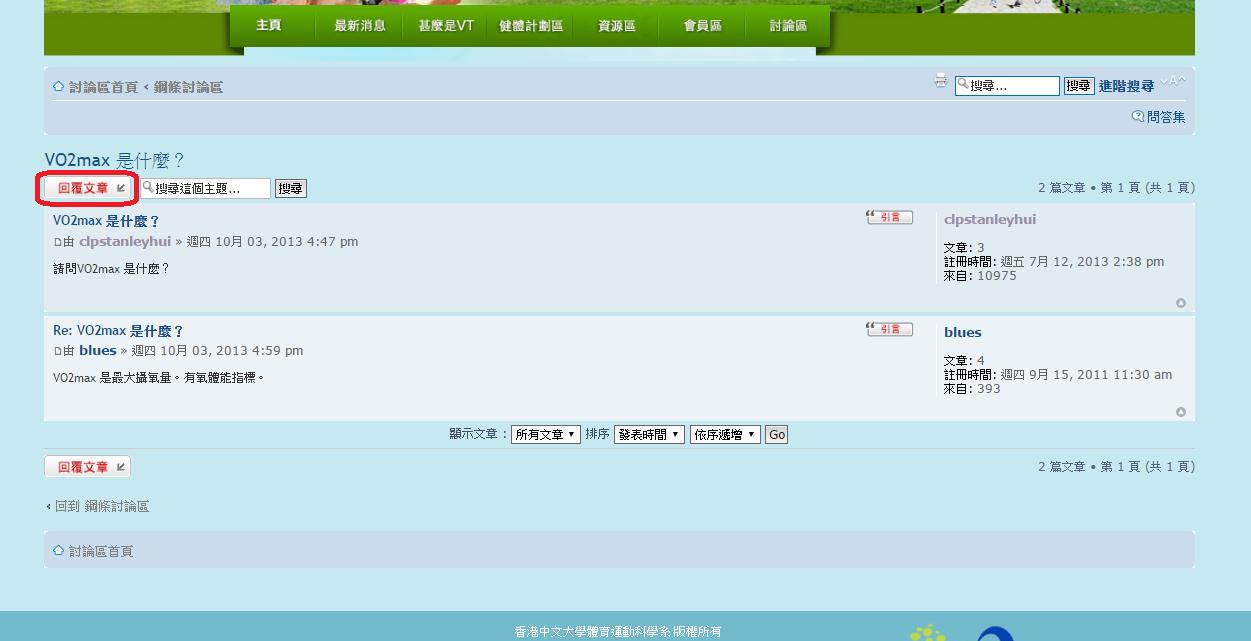Click back-to-top arrow icon in second post
The image size is (1251, 641).
(1180, 412)
